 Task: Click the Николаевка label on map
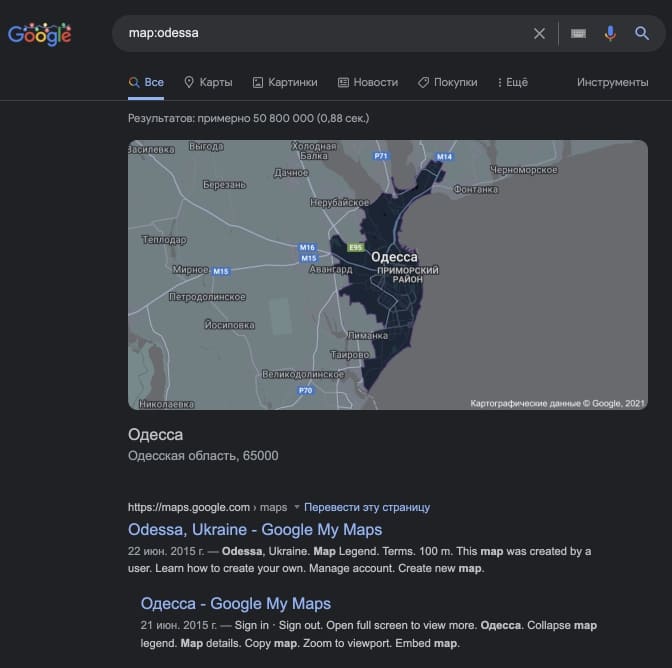[166, 404]
